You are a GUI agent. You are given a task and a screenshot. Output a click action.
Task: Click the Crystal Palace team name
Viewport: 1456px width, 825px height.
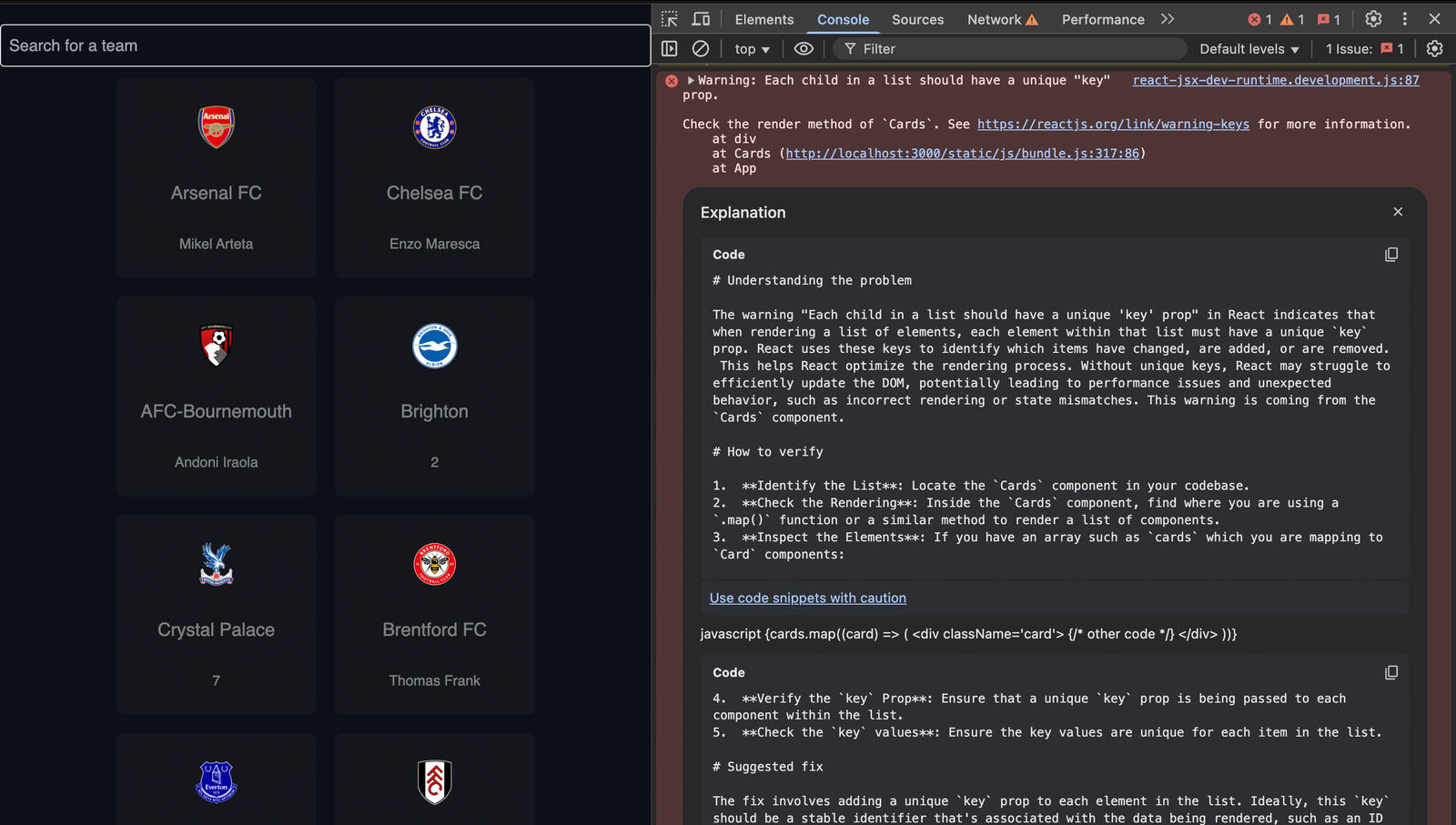tap(217, 629)
